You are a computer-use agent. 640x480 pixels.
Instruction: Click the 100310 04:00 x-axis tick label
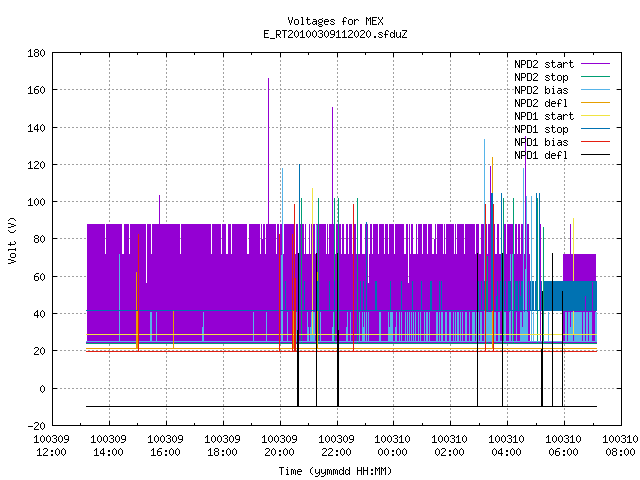pos(507,446)
